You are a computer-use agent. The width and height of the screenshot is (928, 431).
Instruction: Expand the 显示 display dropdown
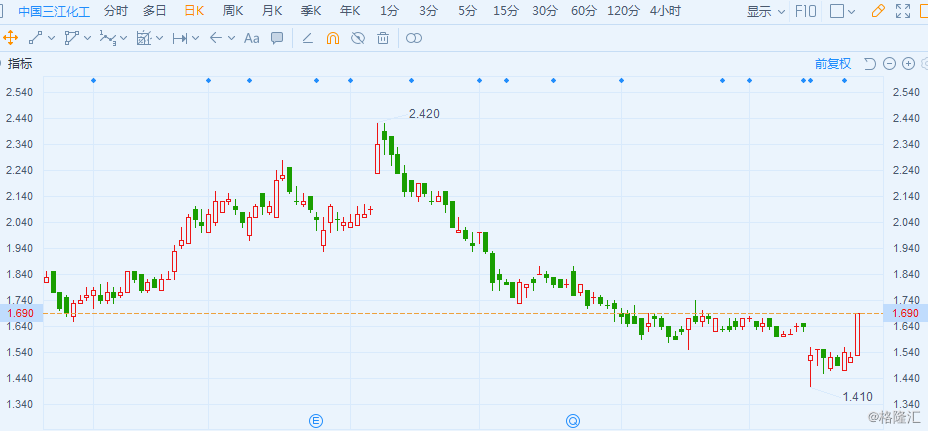[x=766, y=11]
